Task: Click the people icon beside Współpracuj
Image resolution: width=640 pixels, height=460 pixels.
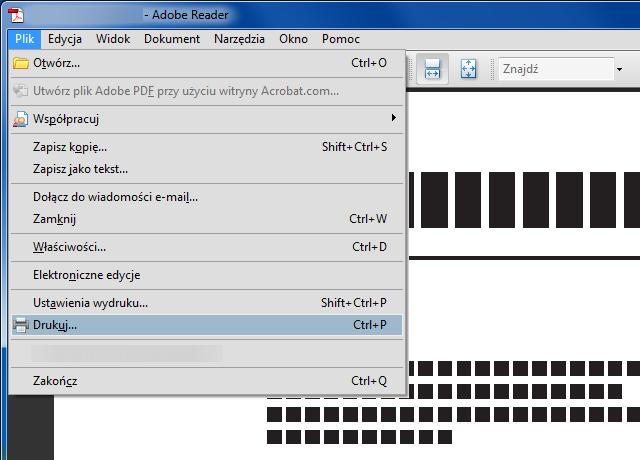Action: (20, 119)
